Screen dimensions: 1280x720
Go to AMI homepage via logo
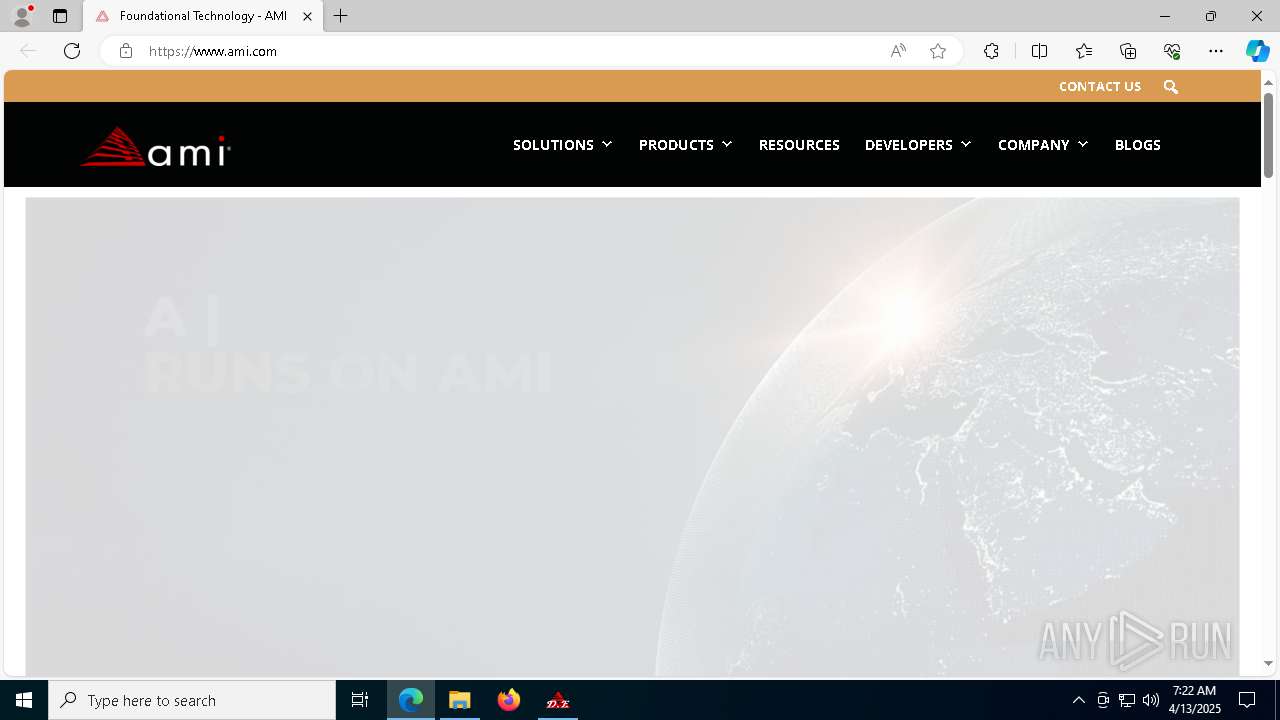pos(155,146)
